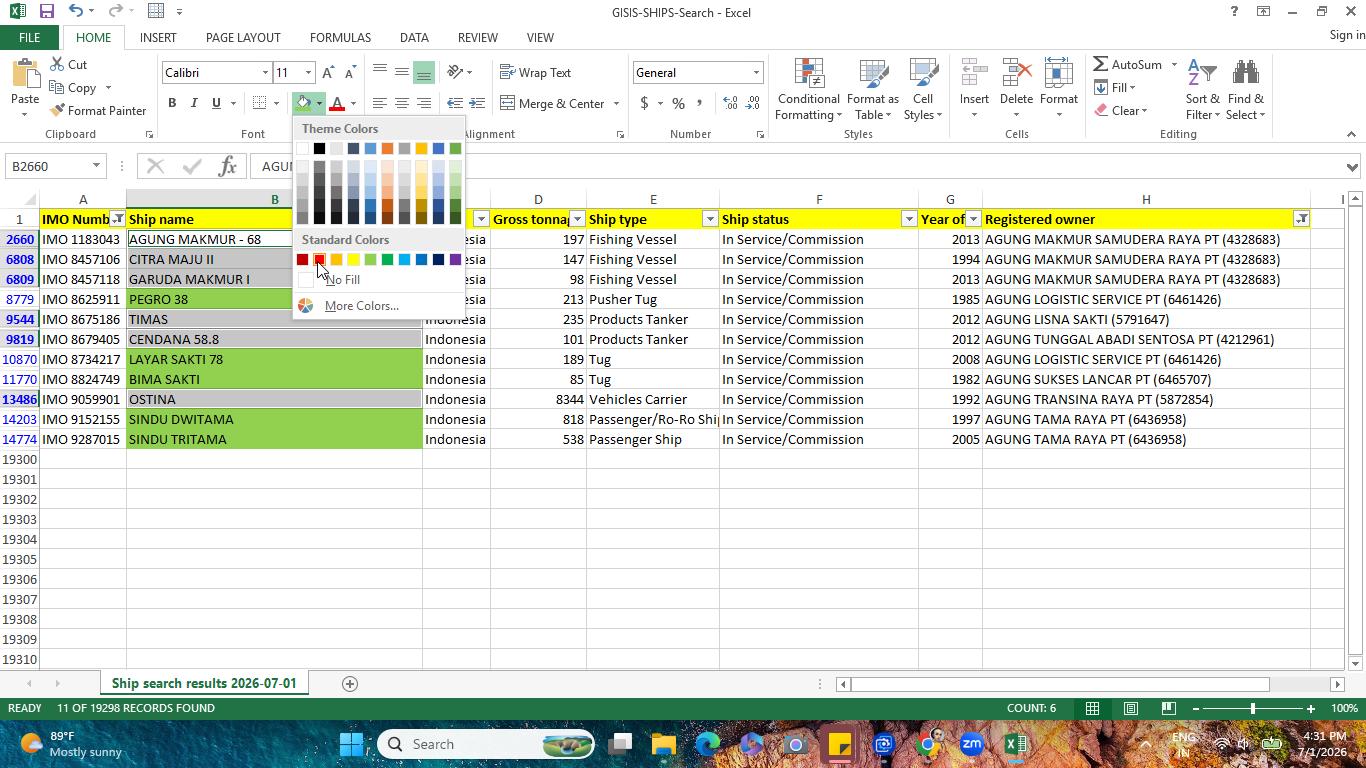This screenshot has width=1366, height=768.
Task: Add a new sheet with the plus icon
Action: 350,684
